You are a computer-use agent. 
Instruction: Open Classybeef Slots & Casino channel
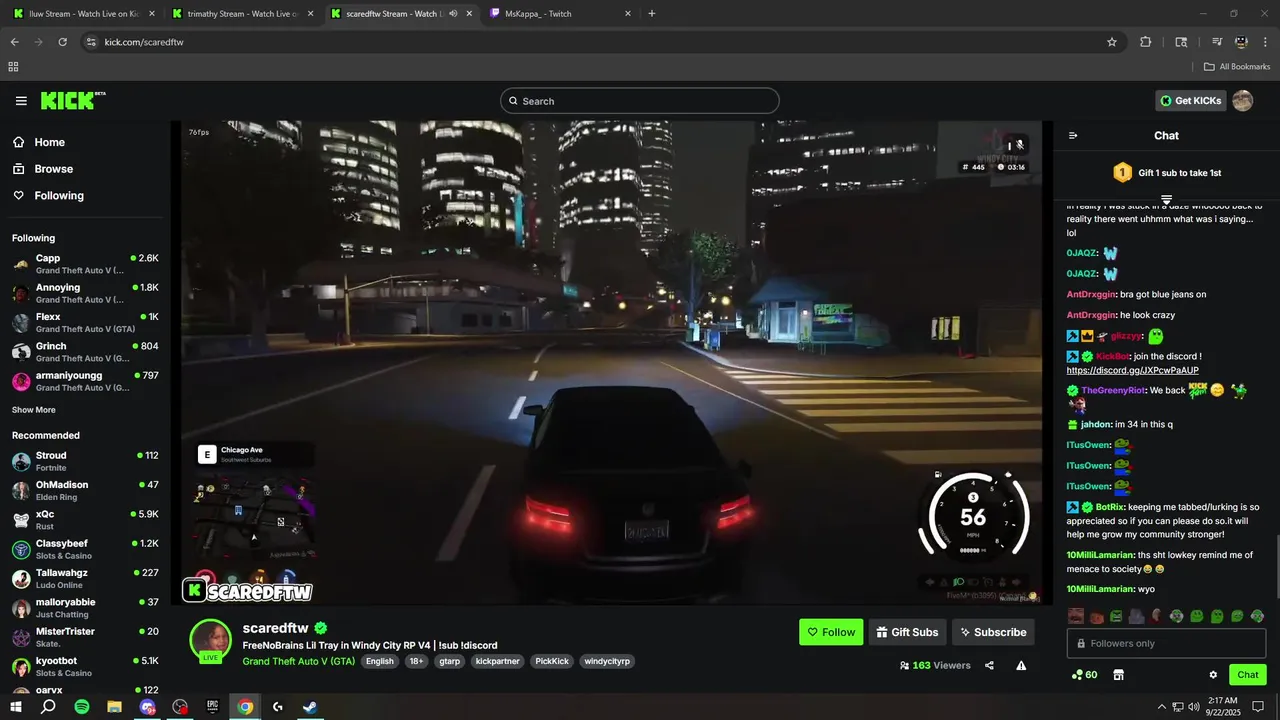tap(85, 549)
